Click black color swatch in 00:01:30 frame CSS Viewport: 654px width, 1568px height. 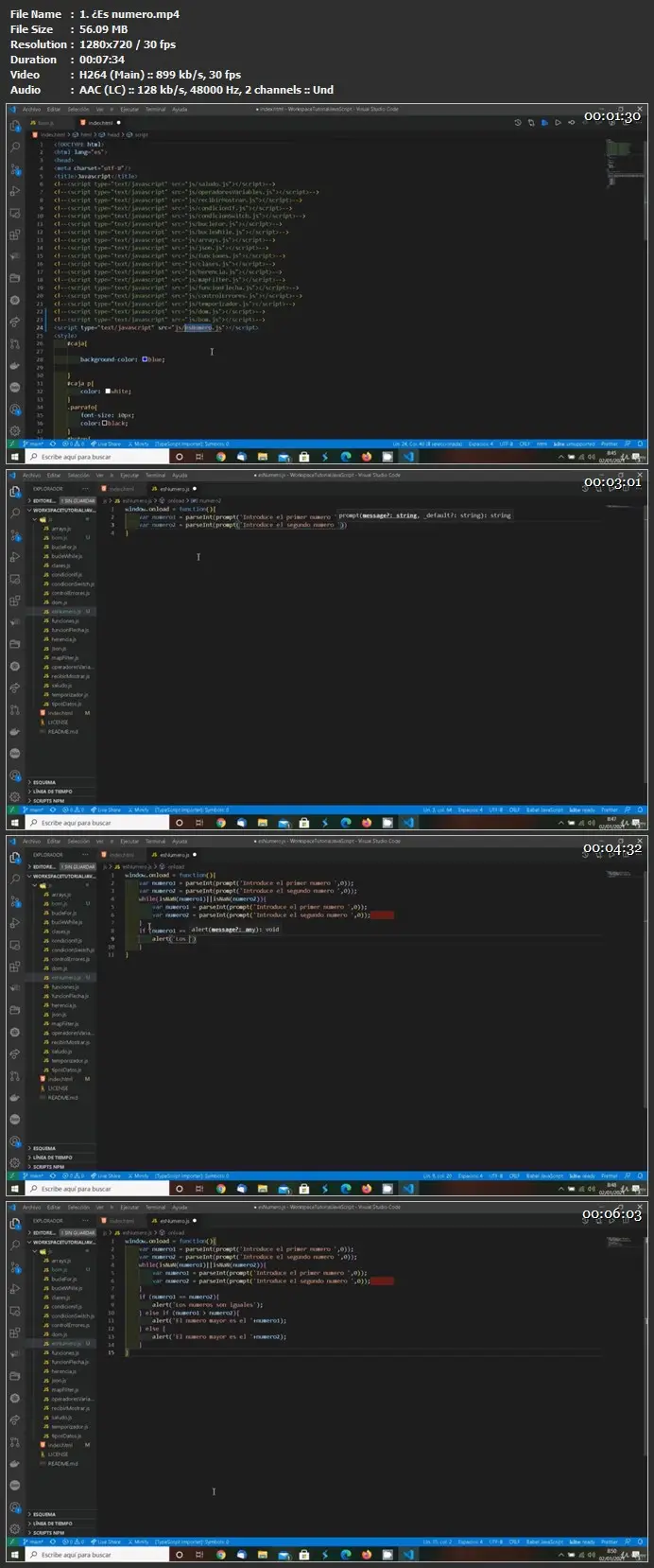click(106, 423)
